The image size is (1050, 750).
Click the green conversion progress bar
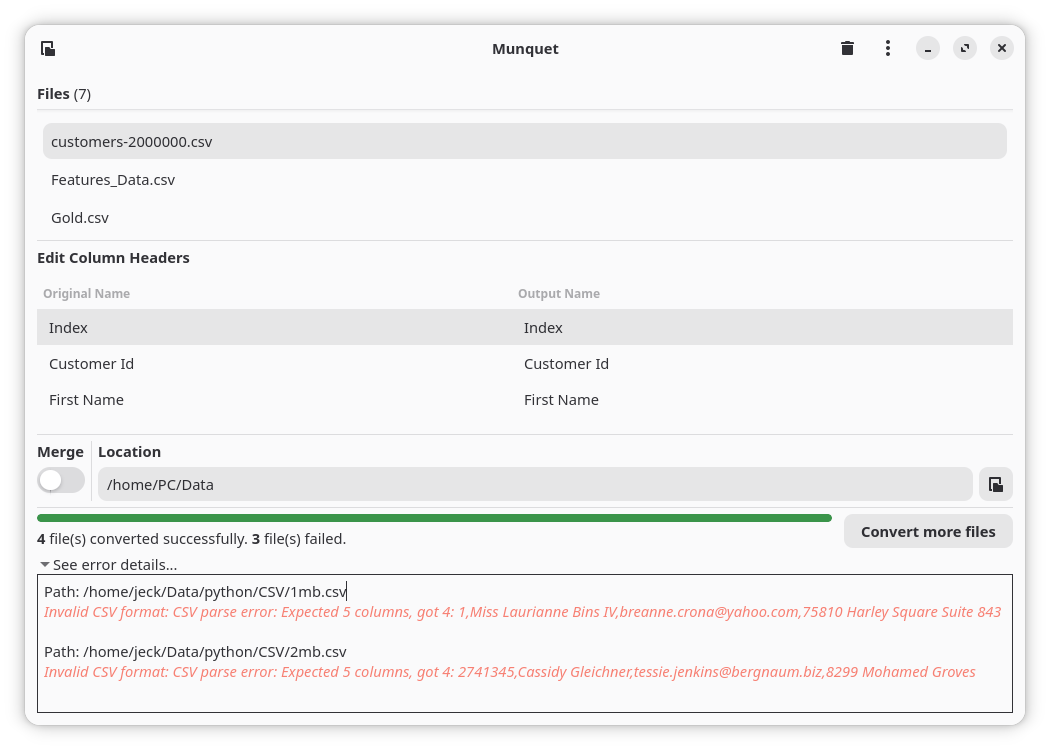coord(434,518)
